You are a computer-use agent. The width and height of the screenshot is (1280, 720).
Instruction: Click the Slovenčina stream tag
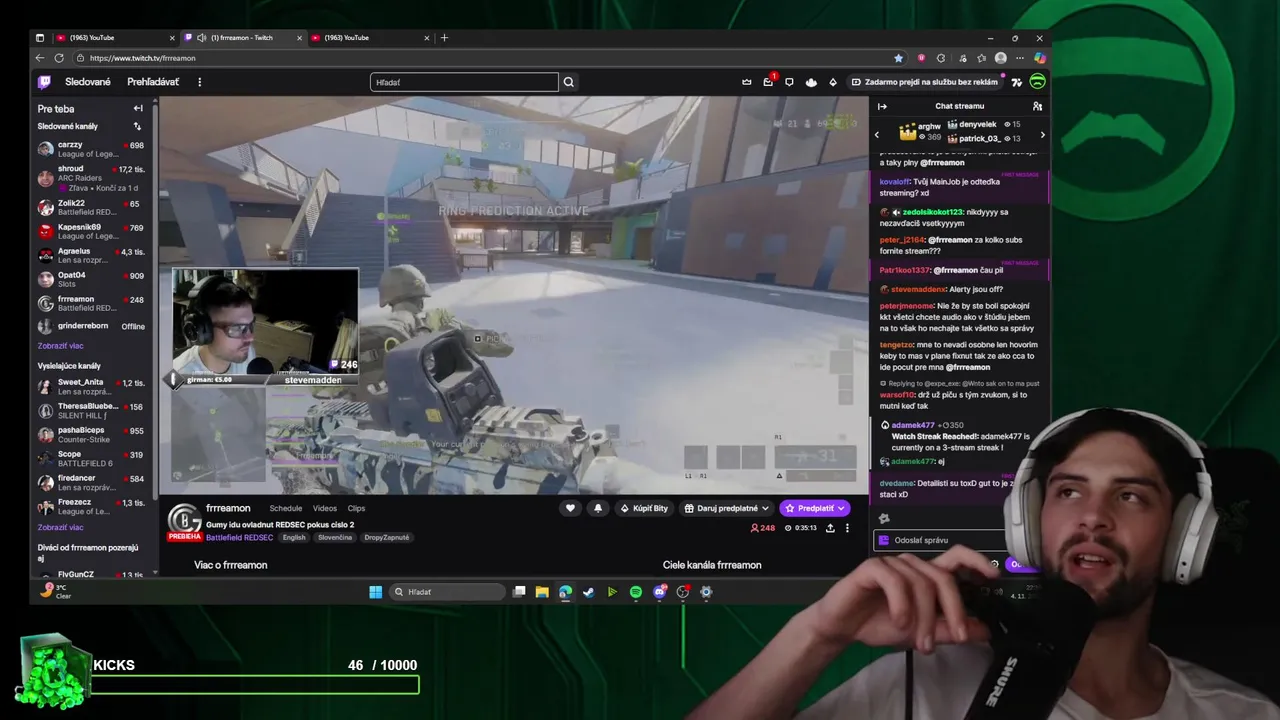334,537
